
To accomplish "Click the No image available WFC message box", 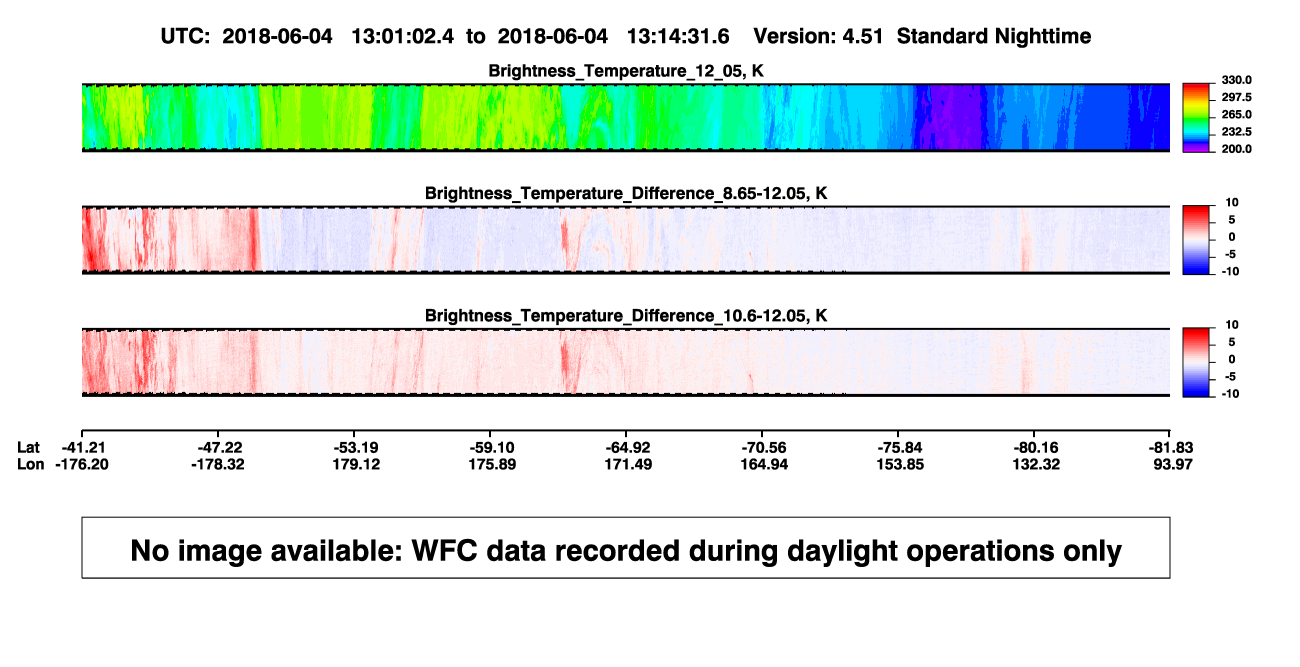I will pos(626,548).
